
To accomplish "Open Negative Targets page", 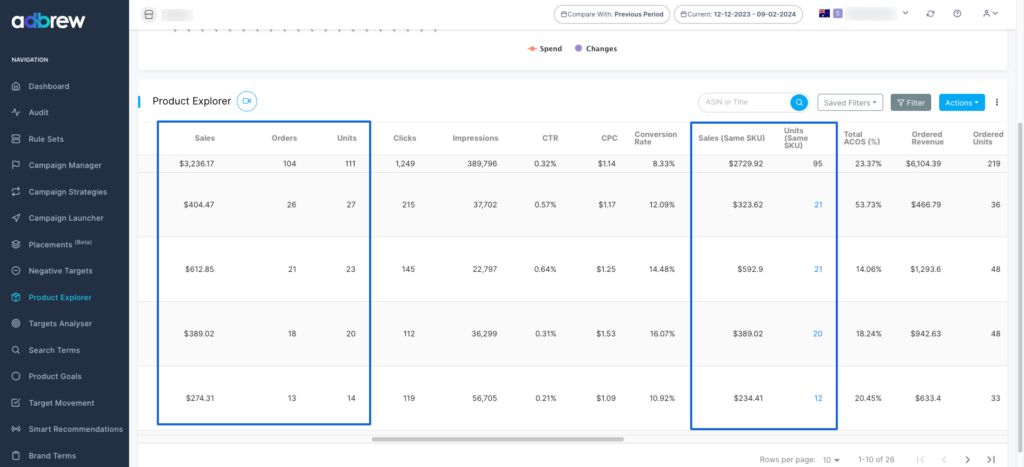I will click(61, 270).
